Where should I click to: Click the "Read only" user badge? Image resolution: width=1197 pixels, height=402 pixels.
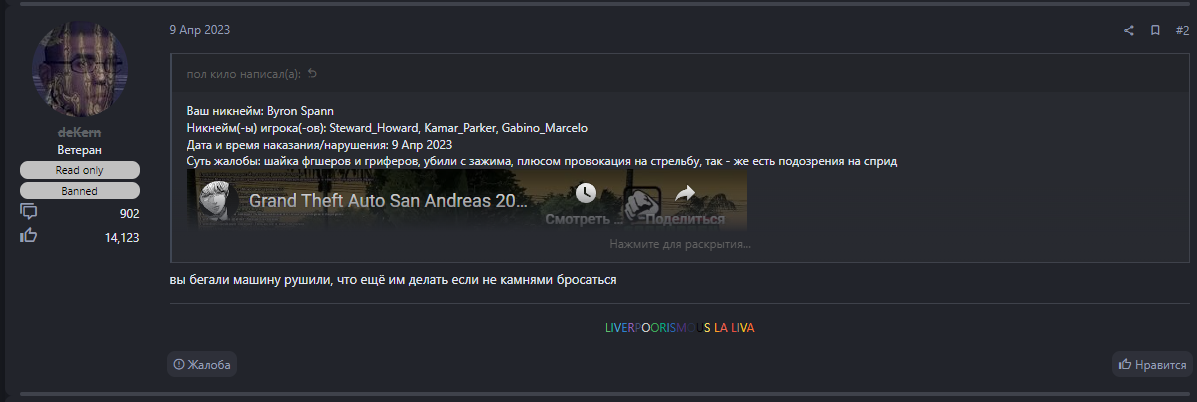pyautogui.click(x=79, y=170)
